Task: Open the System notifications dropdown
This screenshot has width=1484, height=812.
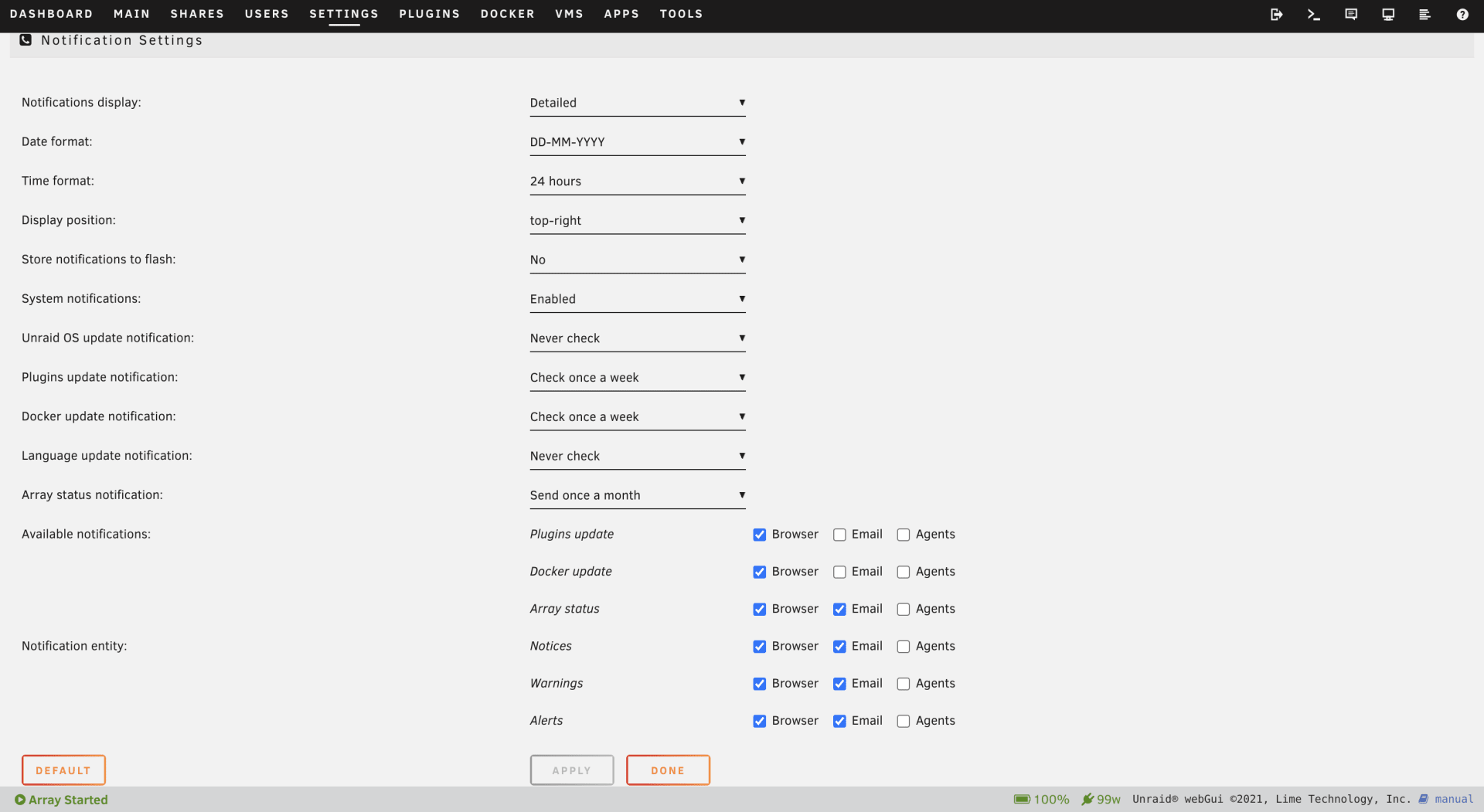Action: pyautogui.click(x=638, y=299)
